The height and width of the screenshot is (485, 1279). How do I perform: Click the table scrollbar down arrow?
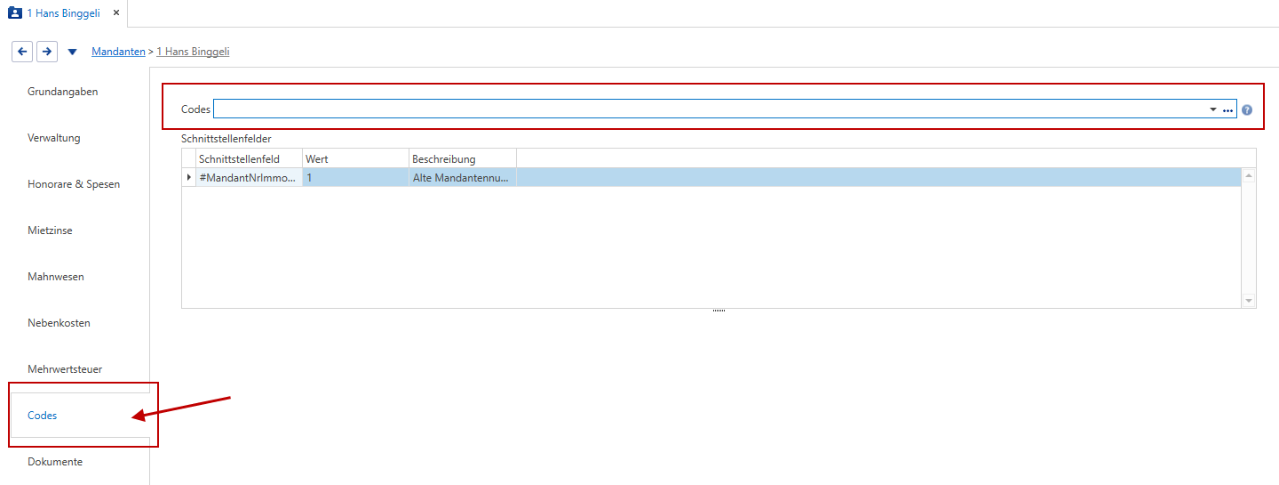coord(1249,300)
